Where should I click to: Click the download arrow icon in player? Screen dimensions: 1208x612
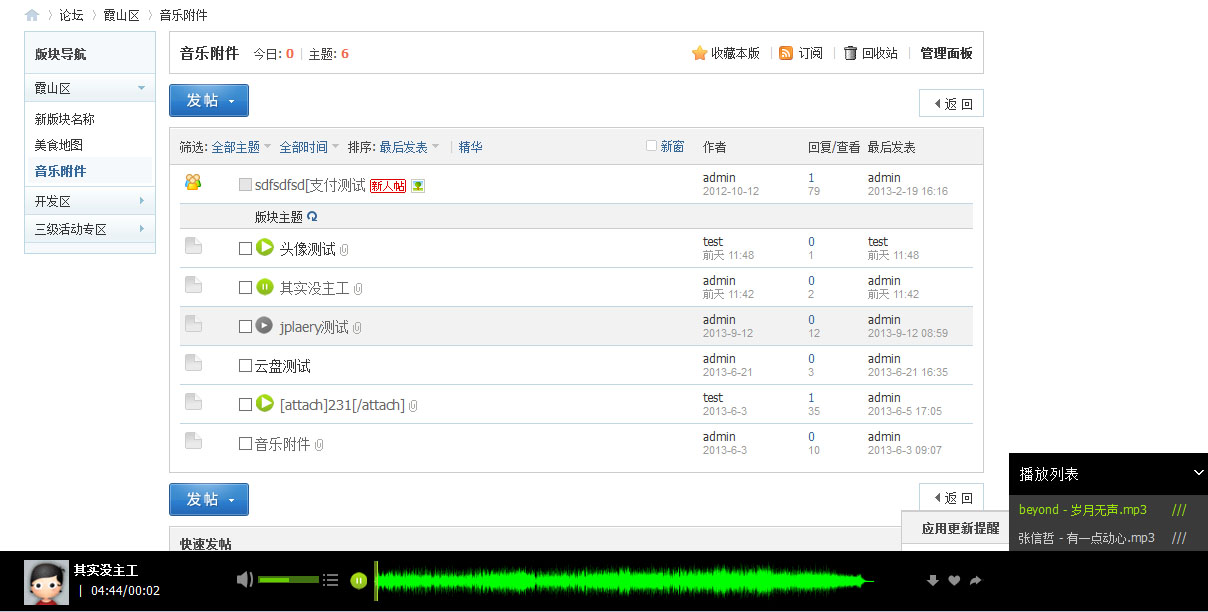(933, 580)
